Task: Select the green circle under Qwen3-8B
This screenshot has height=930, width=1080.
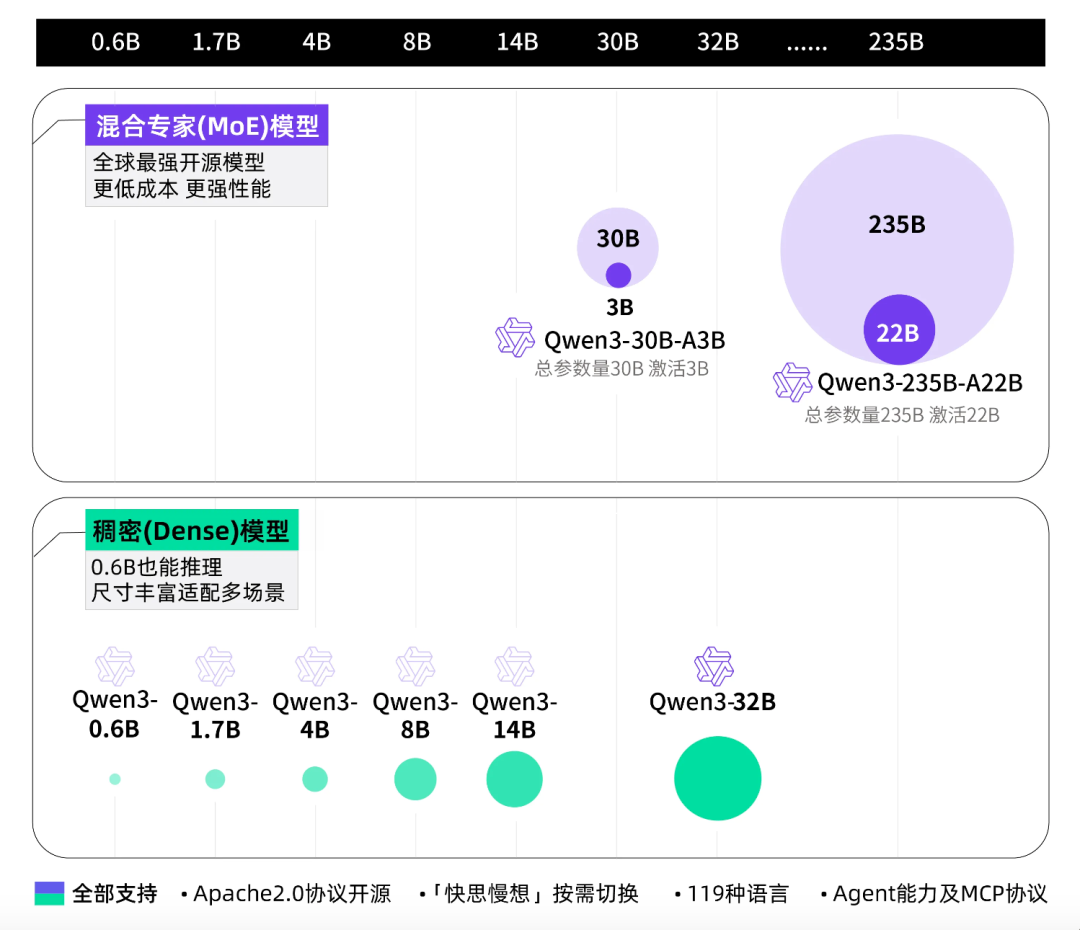Action: (x=415, y=779)
